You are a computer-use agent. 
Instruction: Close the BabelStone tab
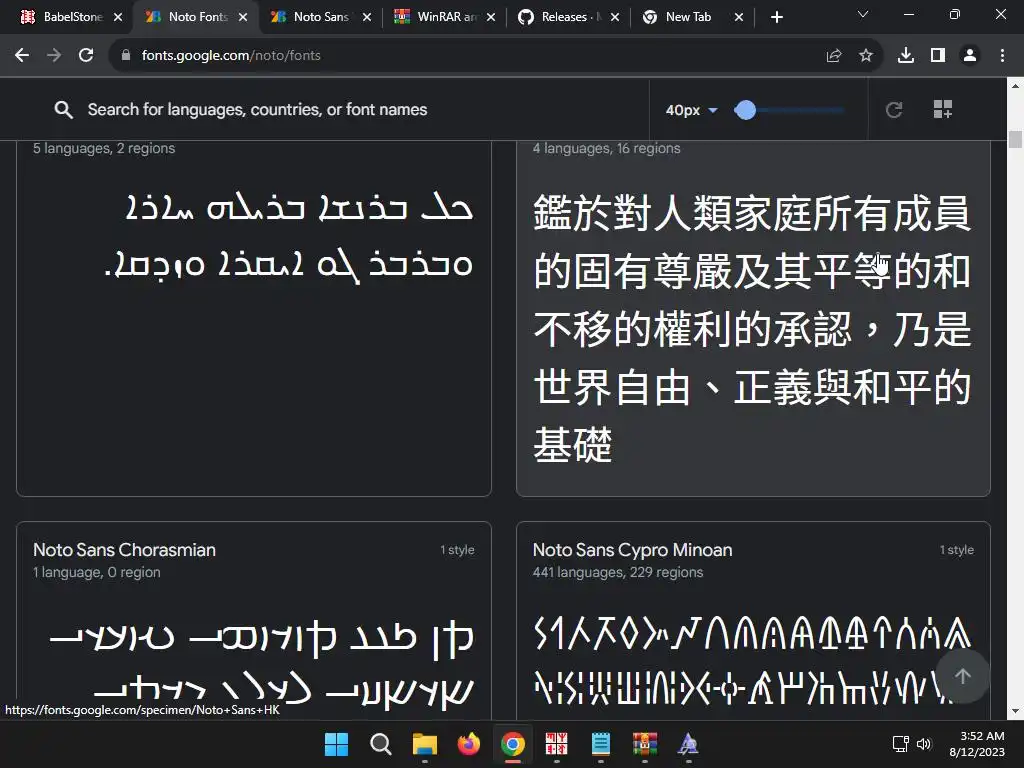pos(118,17)
